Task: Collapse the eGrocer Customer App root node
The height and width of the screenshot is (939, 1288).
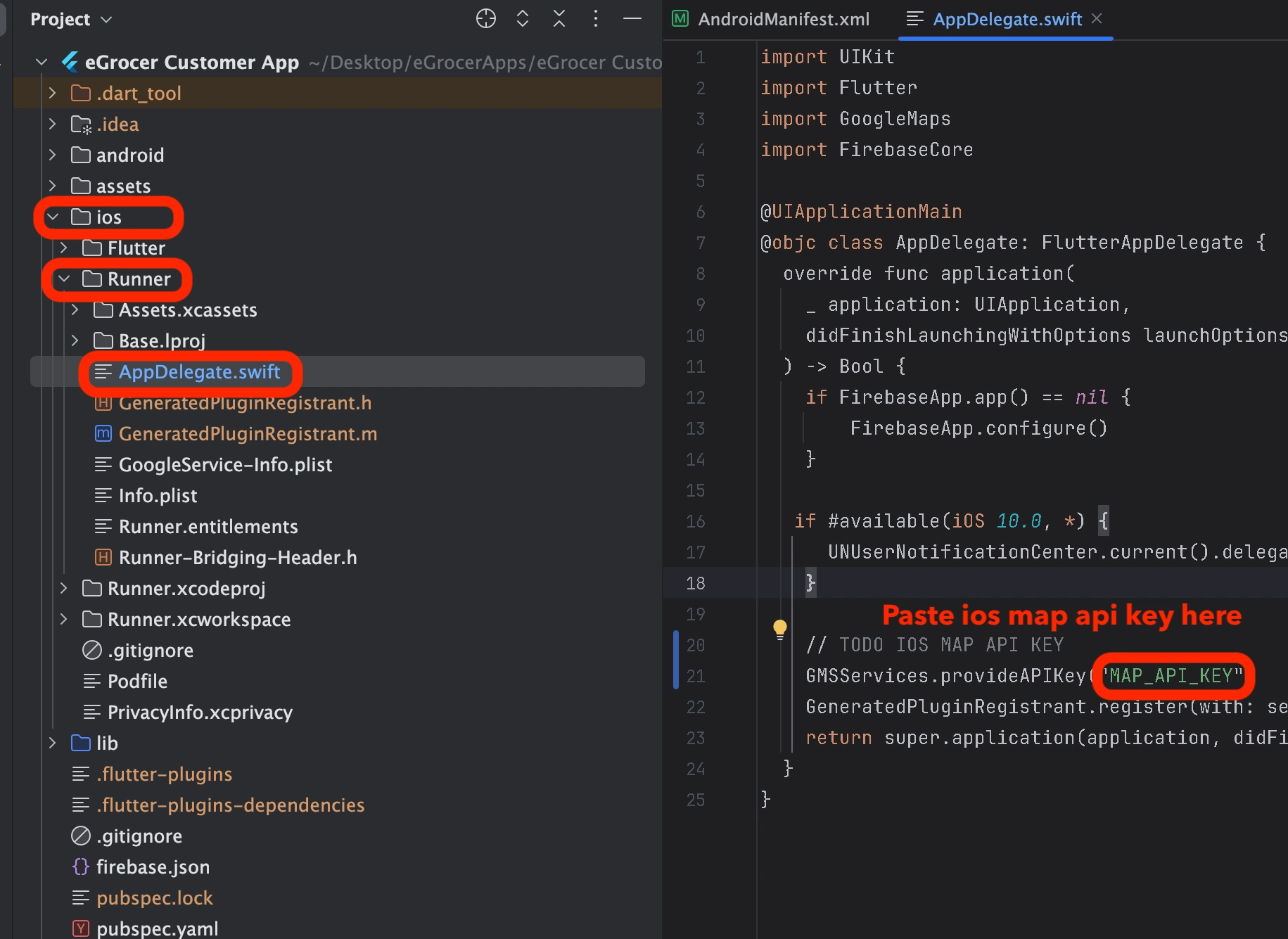Action: tap(42, 63)
